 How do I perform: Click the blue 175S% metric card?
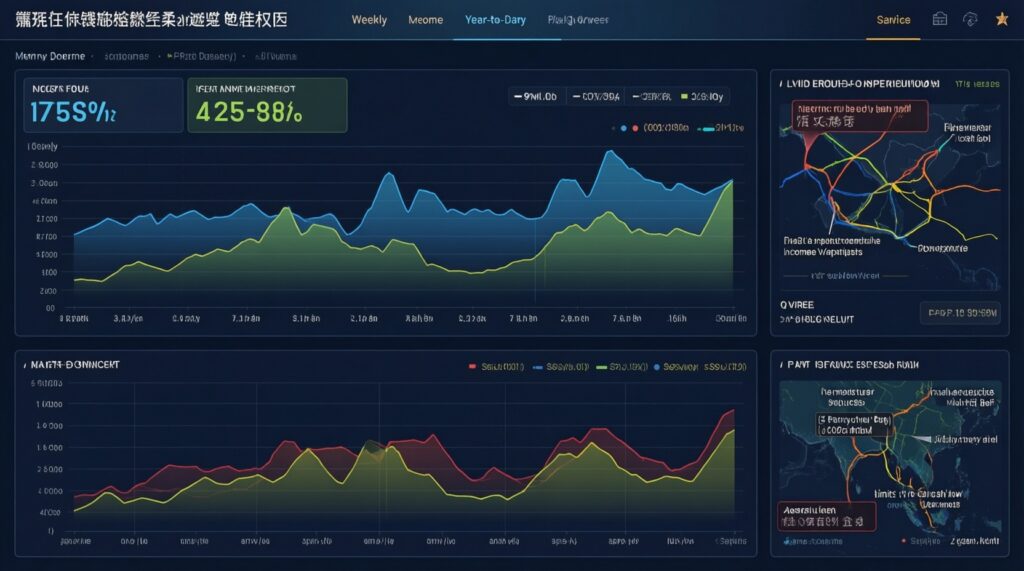pyautogui.click(x=100, y=104)
